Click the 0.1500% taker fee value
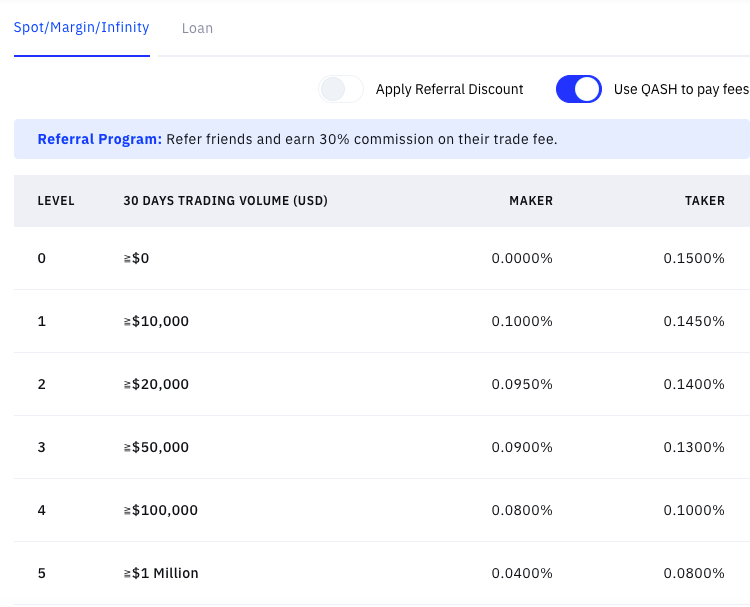 pos(694,258)
